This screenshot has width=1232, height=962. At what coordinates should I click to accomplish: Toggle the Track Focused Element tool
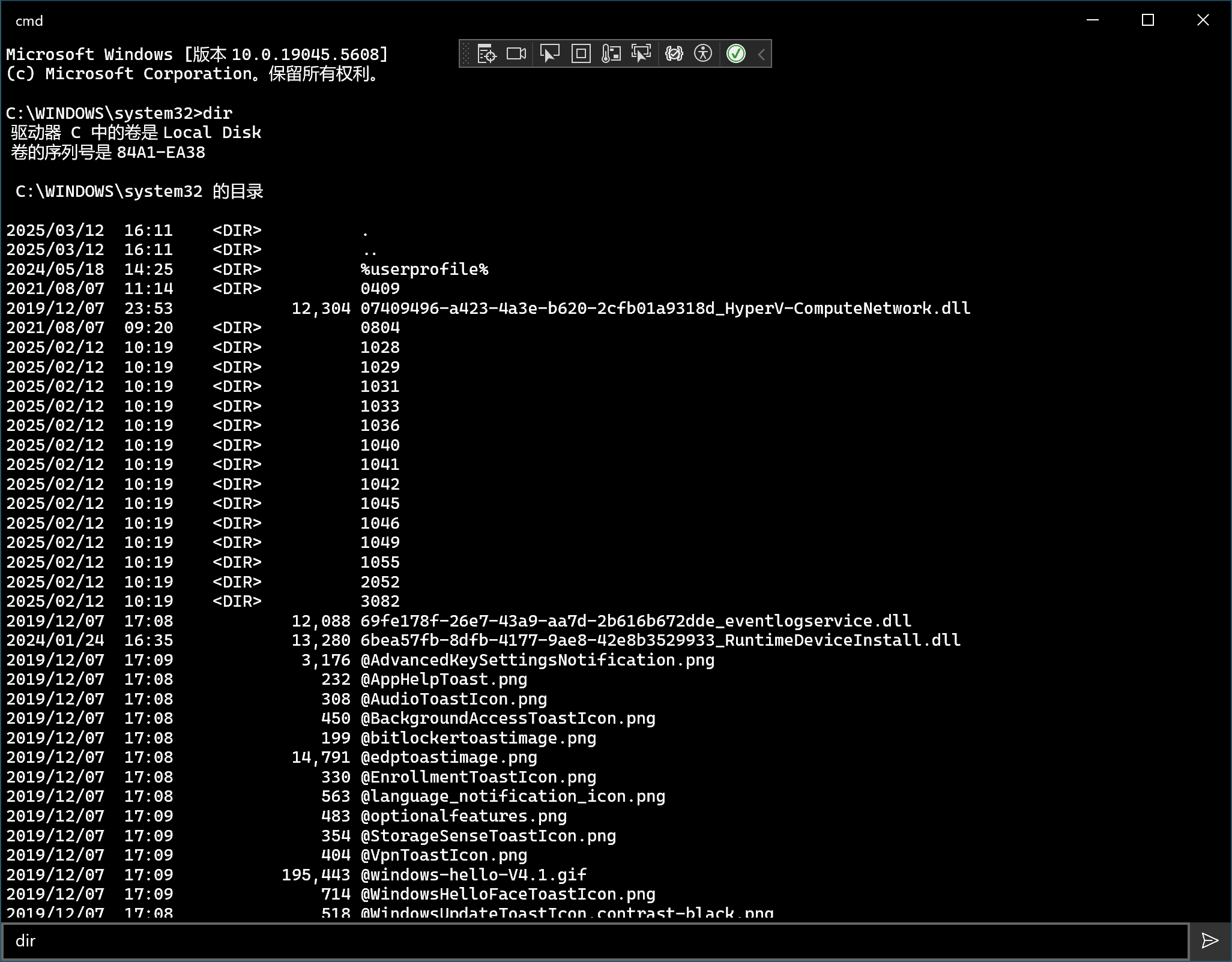click(x=641, y=54)
